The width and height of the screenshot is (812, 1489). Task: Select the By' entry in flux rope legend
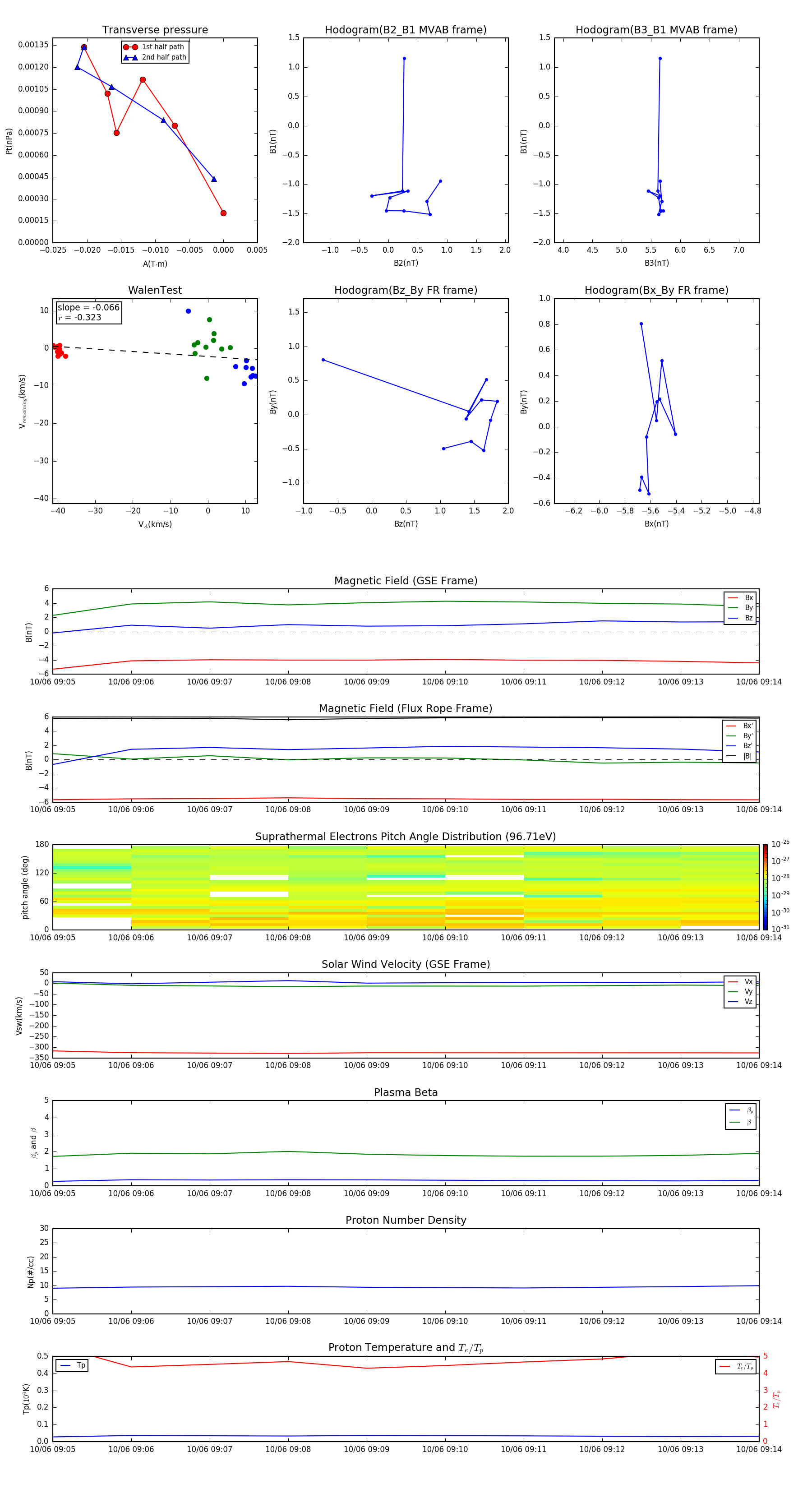[739, 736]
